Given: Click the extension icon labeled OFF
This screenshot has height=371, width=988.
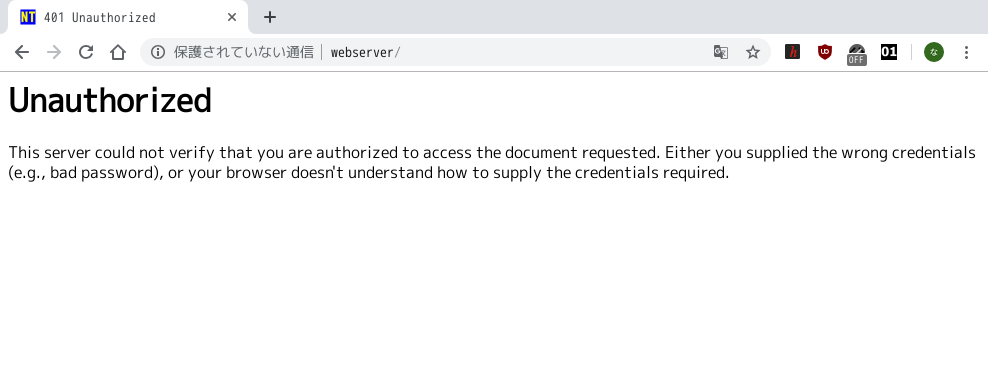Looking at the screenshot, I should click(x=857, y=54).
